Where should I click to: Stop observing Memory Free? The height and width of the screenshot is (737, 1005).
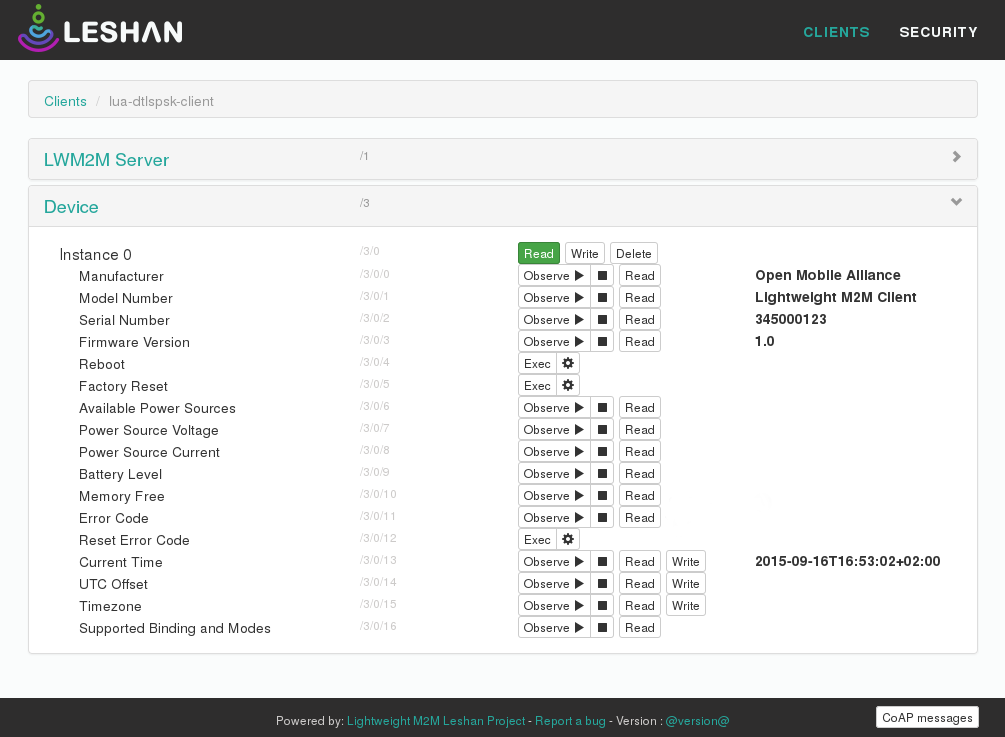(x=602, y=495)
